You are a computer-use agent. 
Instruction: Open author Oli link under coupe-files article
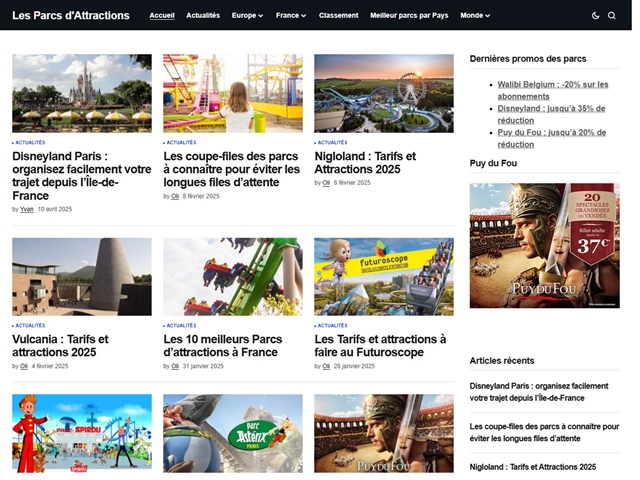coord(175,196)
